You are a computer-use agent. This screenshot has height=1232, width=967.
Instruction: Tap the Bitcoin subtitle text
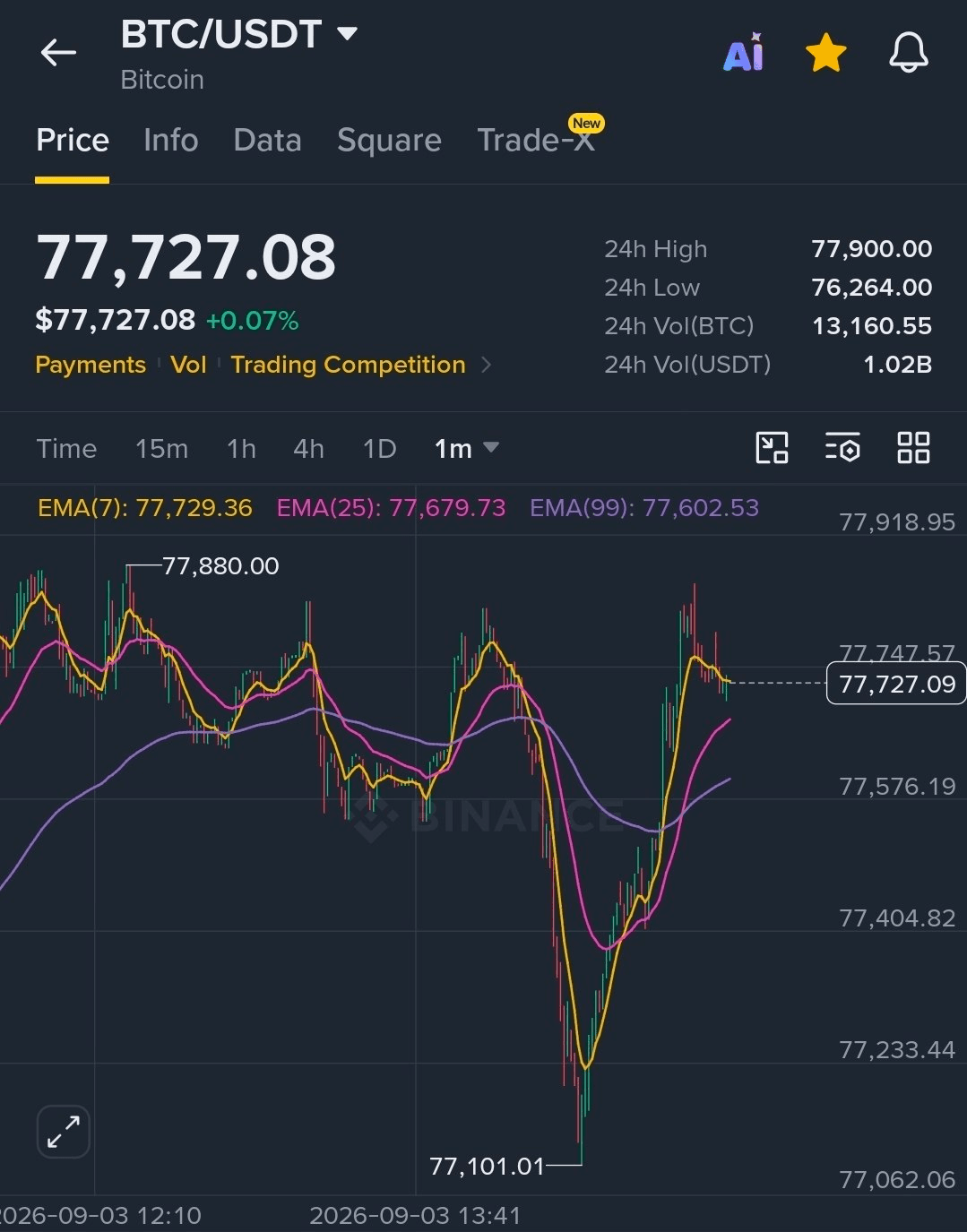(162, 80)
